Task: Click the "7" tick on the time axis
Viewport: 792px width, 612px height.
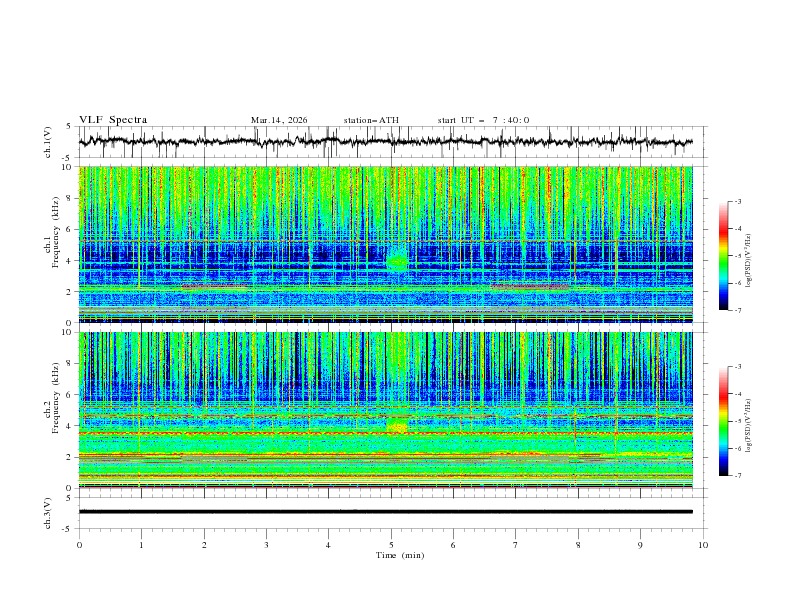Action: tap(515, 545)
